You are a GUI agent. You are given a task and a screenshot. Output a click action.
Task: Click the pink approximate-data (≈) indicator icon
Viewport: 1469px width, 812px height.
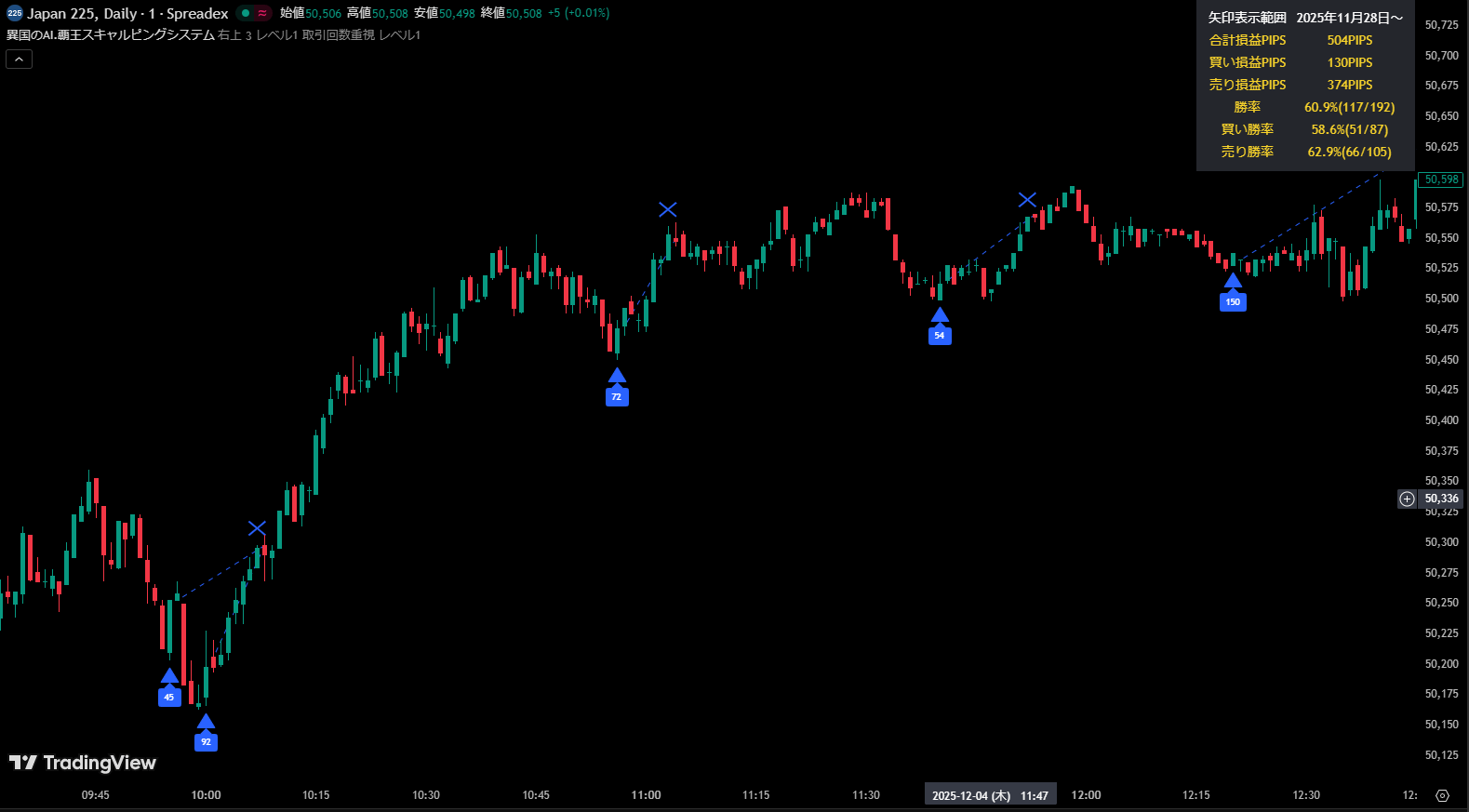(x=262, y=13)
